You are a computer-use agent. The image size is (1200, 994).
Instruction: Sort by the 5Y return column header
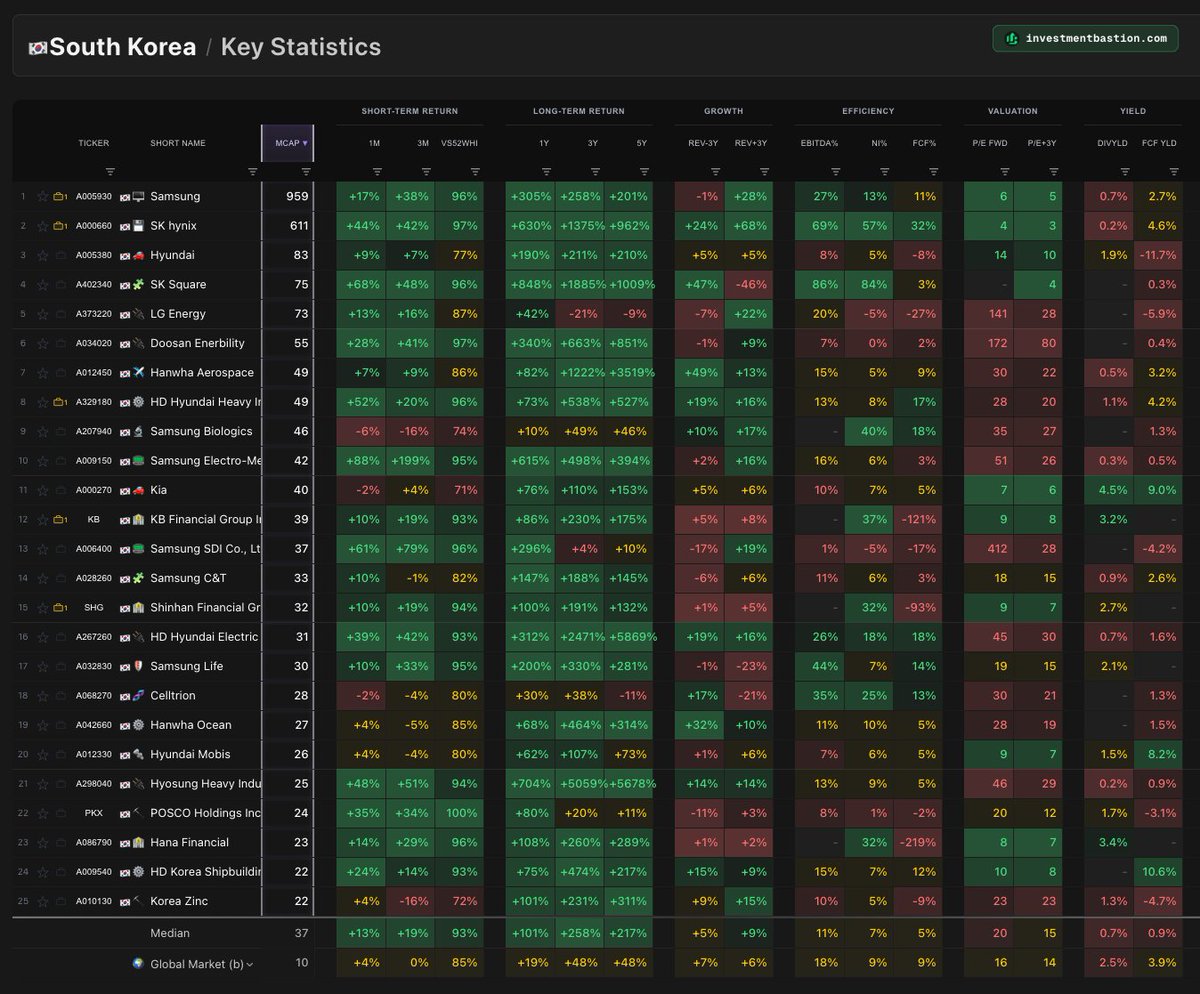coord(641,143)
